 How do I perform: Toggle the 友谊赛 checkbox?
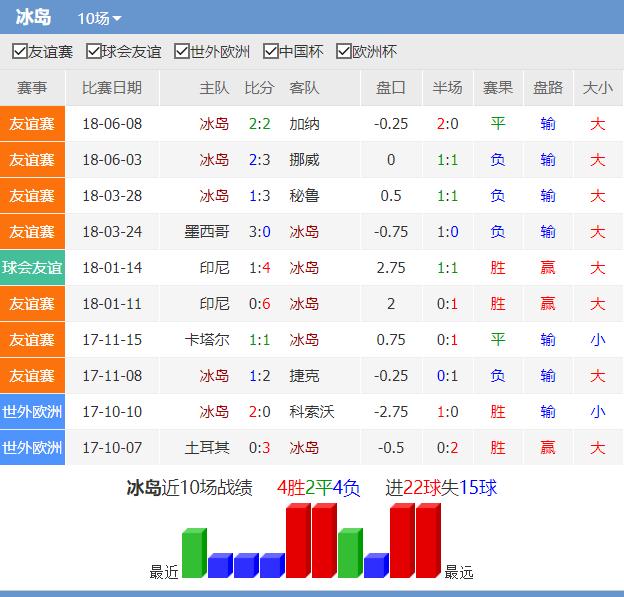(19, 52)
